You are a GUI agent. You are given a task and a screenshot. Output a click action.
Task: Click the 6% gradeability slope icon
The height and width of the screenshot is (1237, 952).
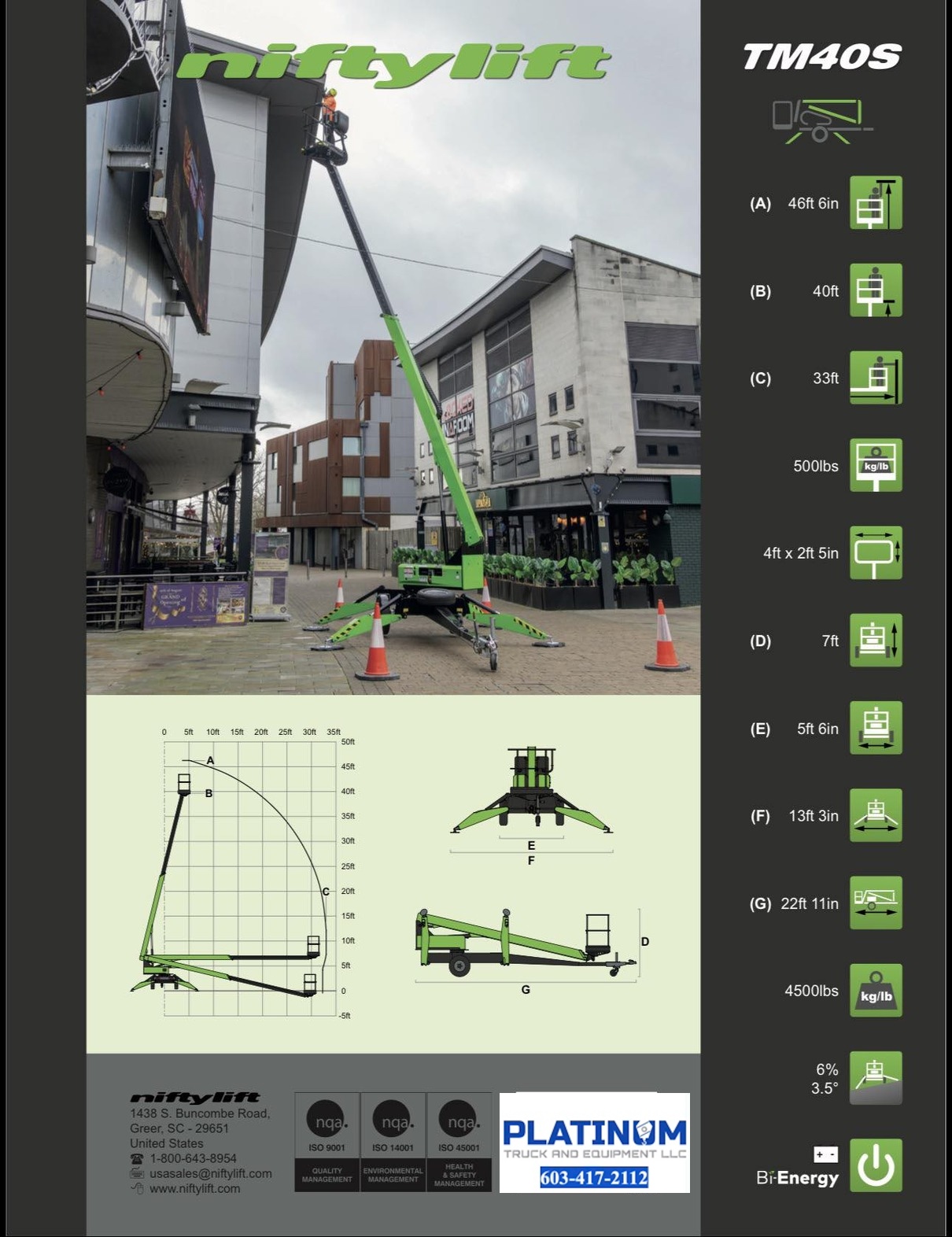coord(876,1078)
